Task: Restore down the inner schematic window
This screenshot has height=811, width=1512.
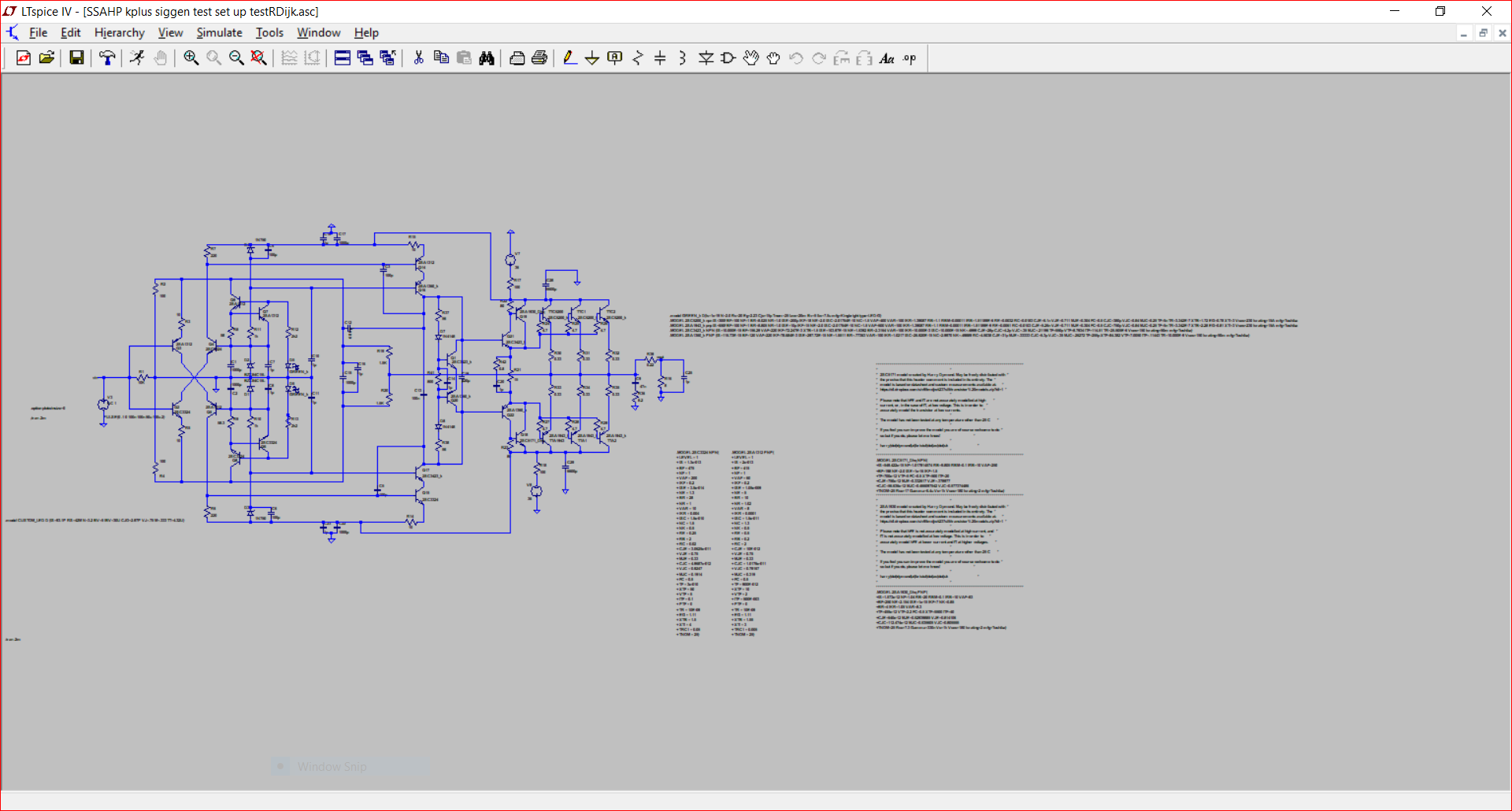Action: [1483, 33]
